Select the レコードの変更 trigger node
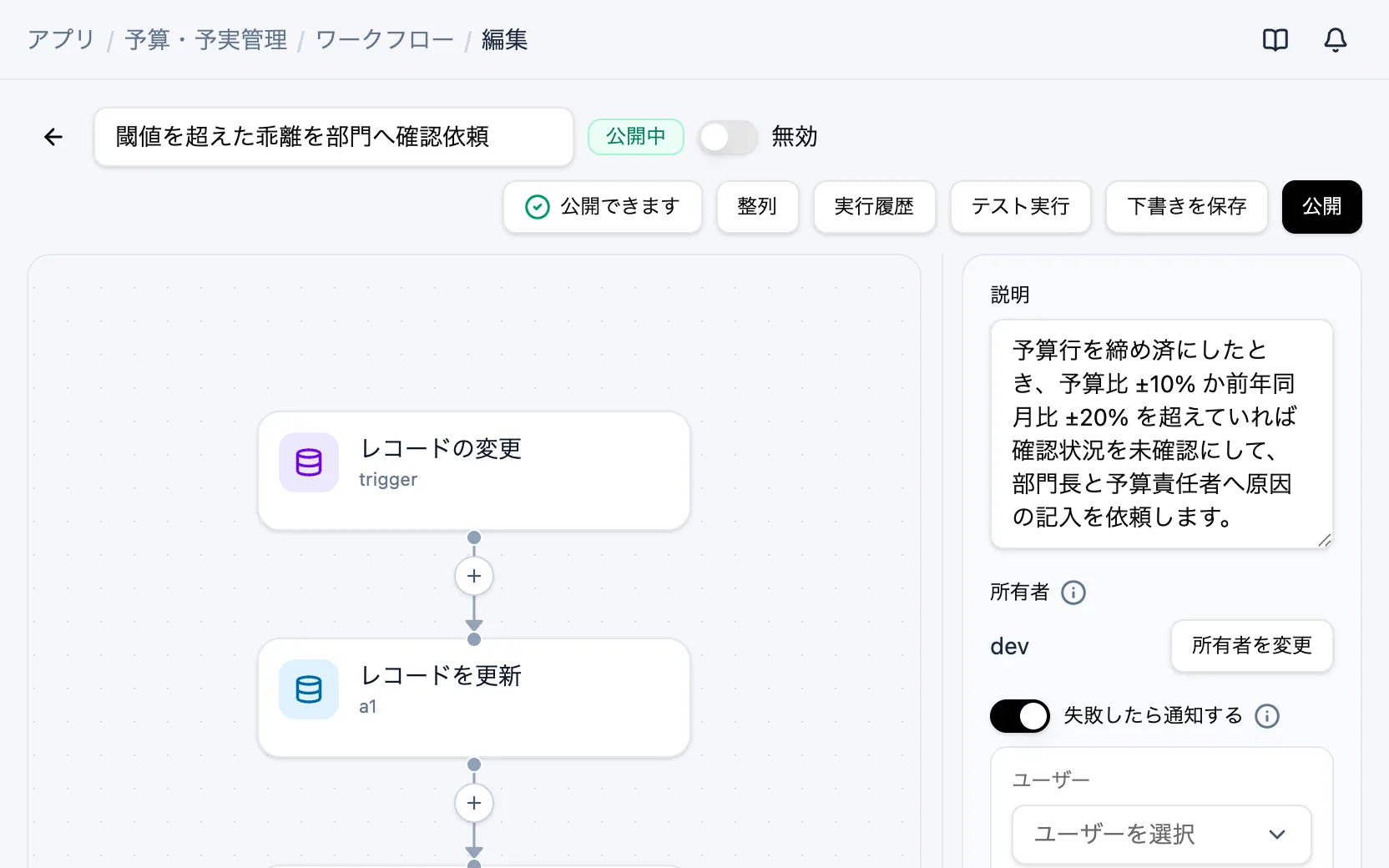1389x868 pixels. click(x=474, y=471)
